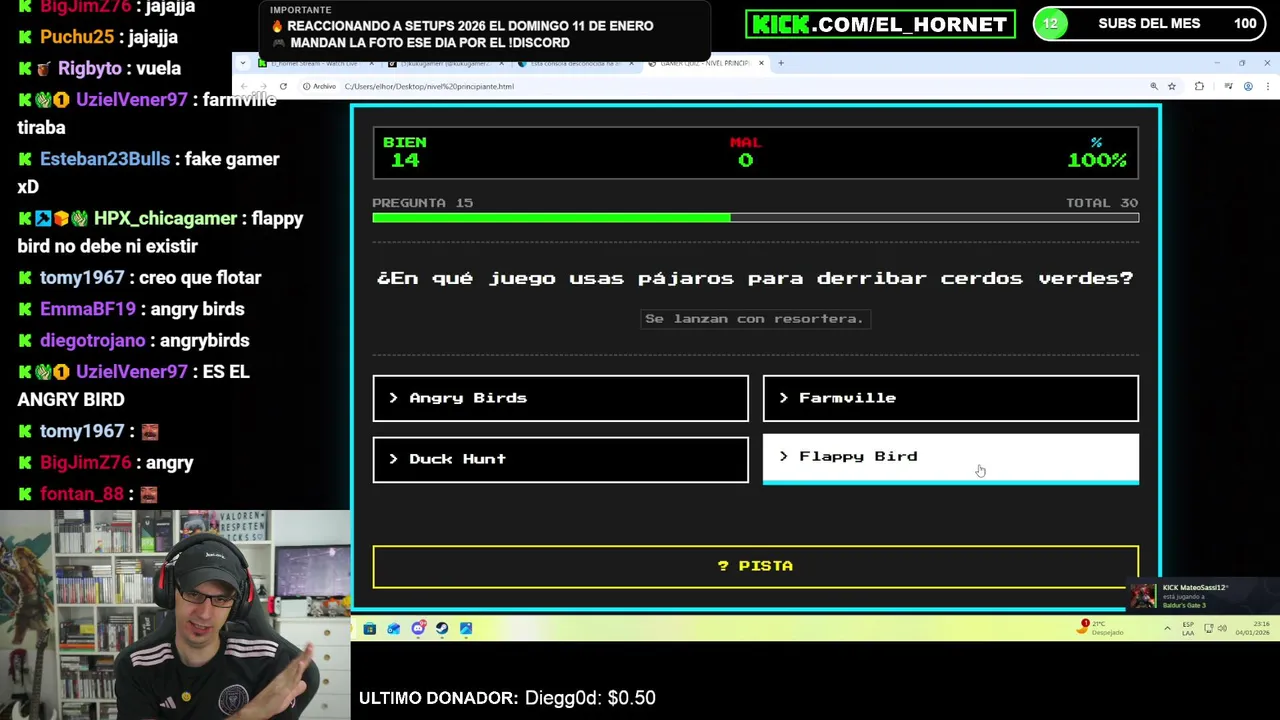The height and width of the screenshot is (720, 1280).
Task: Click the streamer webcam feed
Action: click(175, 615)
